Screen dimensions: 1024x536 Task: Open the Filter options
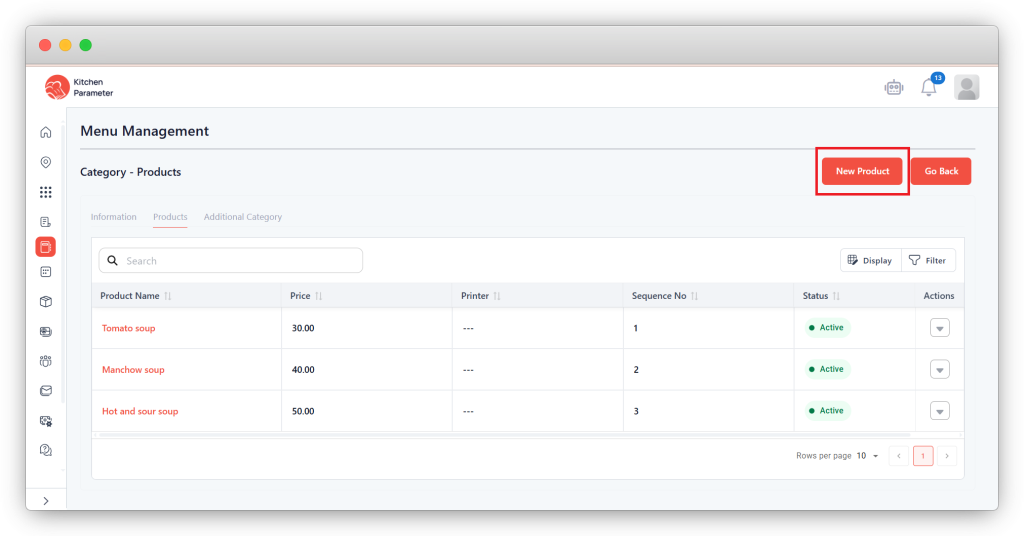point(928,261)
